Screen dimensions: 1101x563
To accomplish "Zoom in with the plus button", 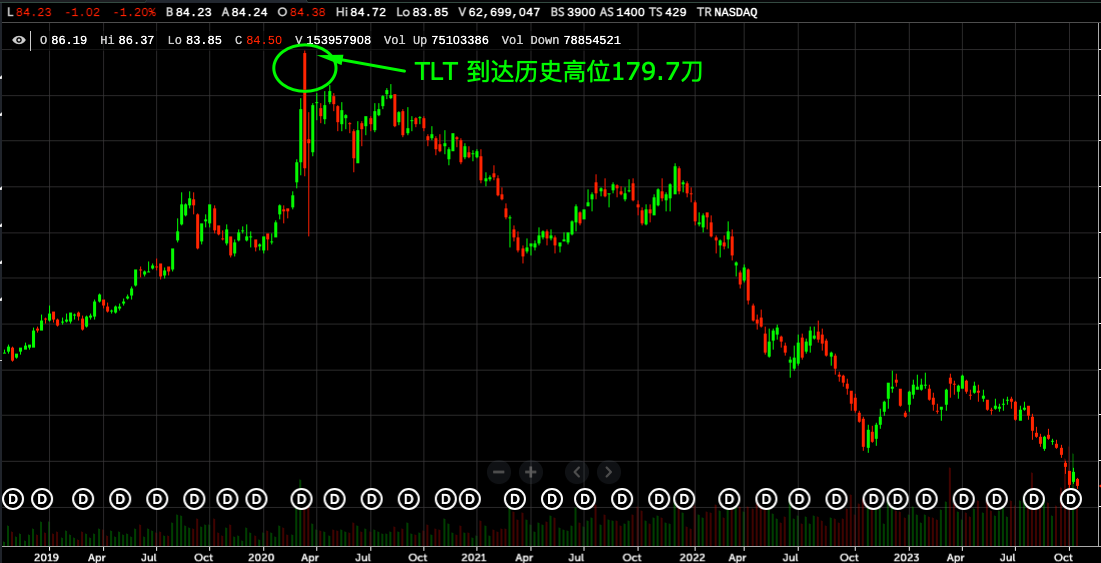I will pos(531,472).
